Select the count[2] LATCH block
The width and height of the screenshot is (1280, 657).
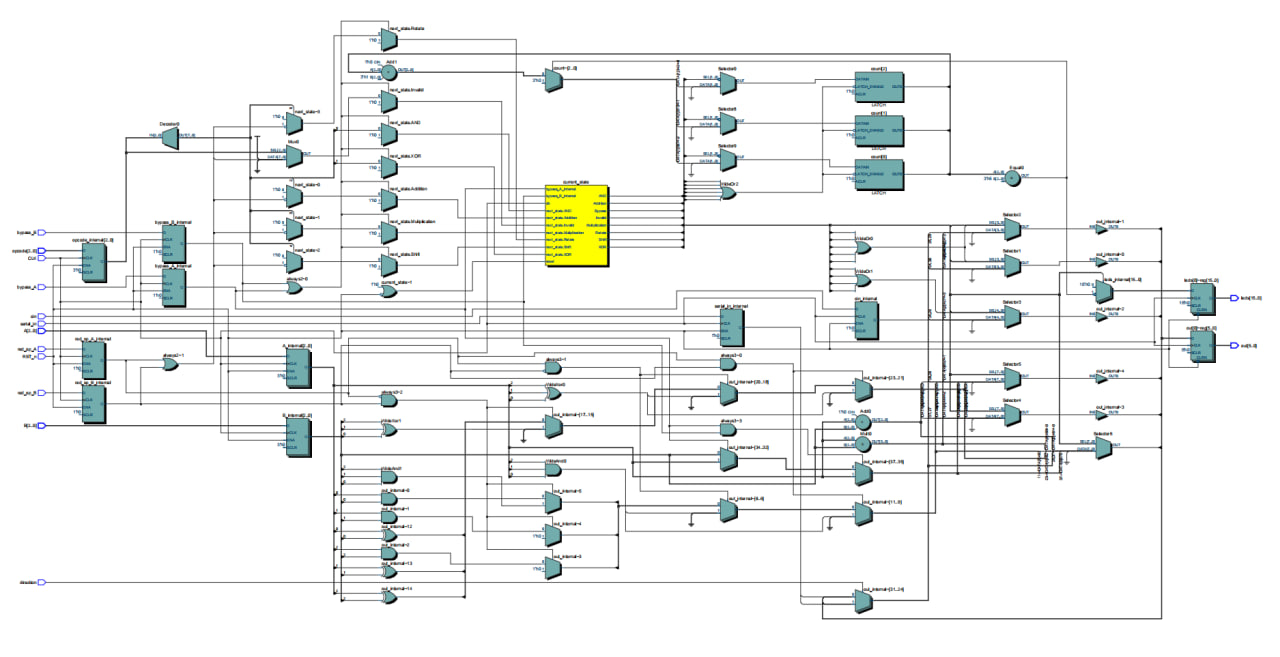tap(880, 86)
